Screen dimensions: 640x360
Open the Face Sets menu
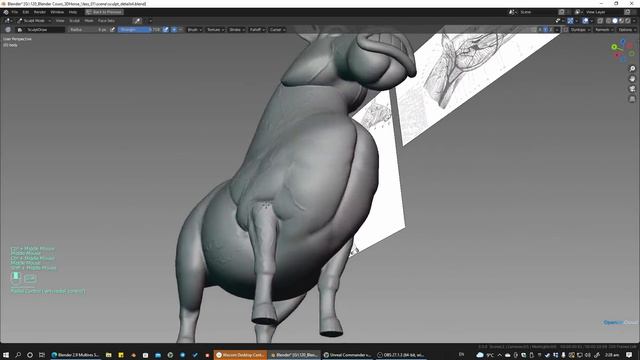click(x=106, y=20)
